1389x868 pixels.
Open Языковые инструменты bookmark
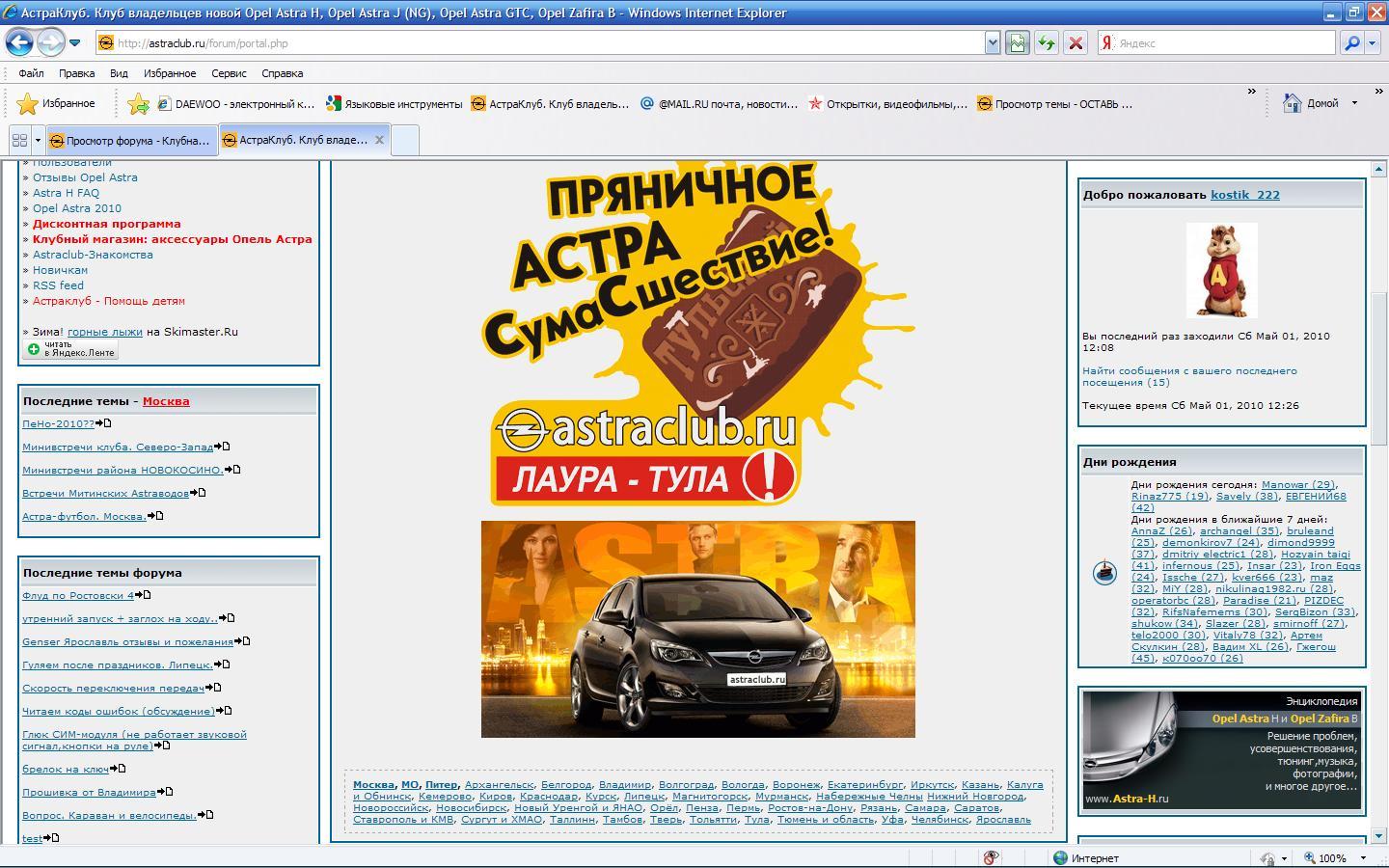coord(395,104)
